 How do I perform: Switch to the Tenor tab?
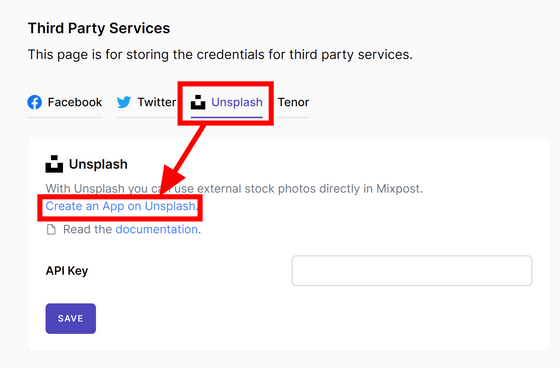(x=293, y=102)
